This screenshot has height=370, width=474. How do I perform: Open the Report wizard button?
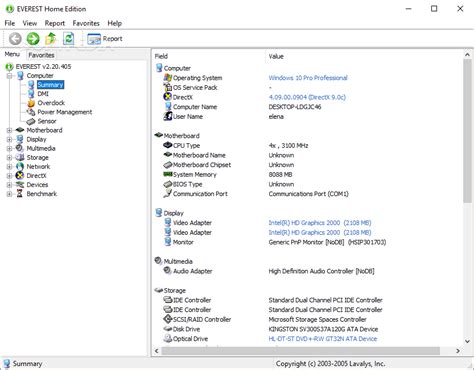[x=105, y=39]
